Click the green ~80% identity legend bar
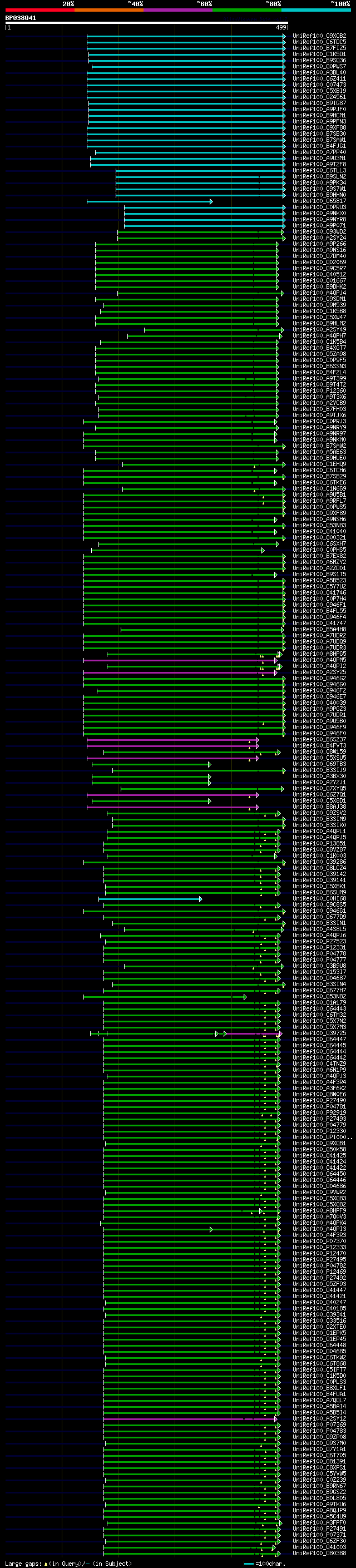356x1568 pixels. tap(247, 10)
